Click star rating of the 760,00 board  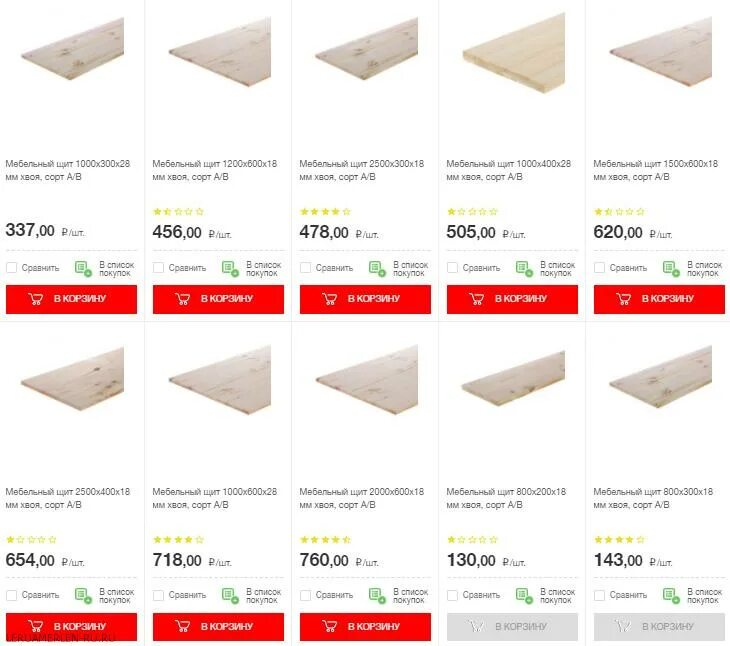[x=325, y=540]
